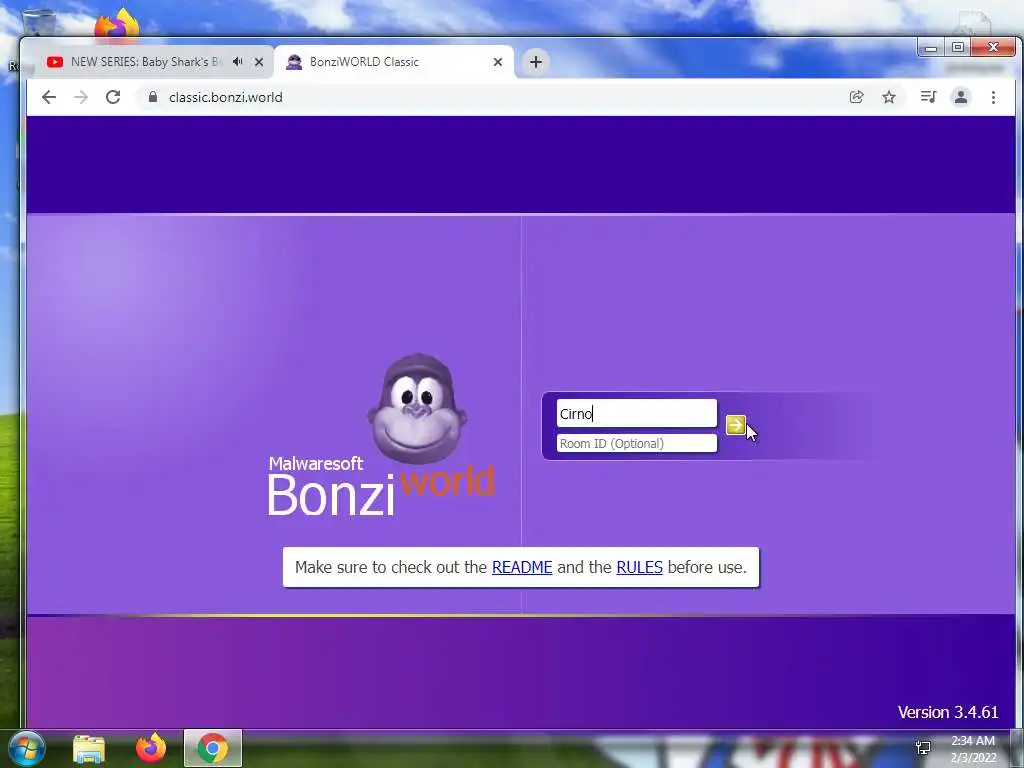This screenshot has height=768, width=1024.
Task: Click the Bonzi gorilla logo image
Action: (417, 409)
